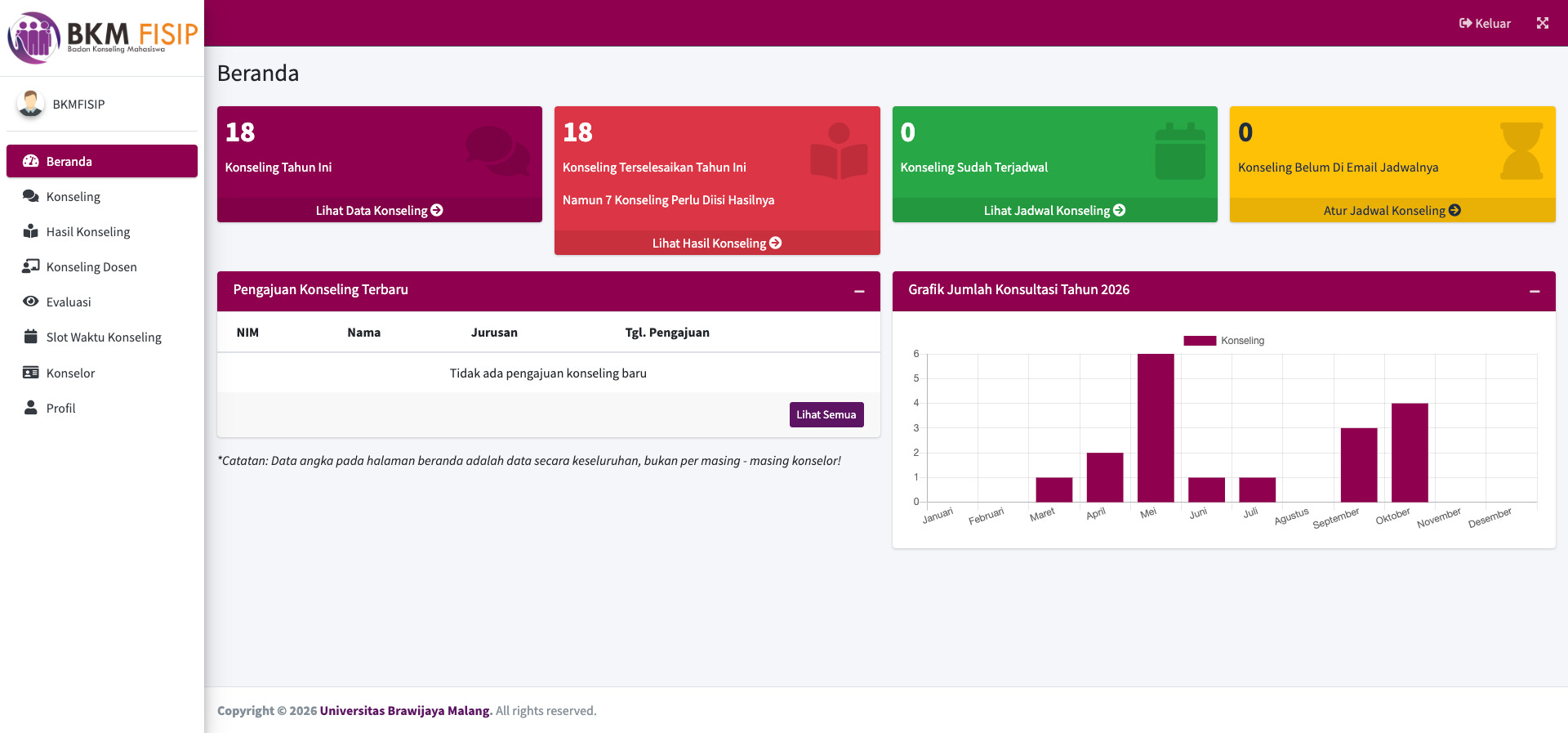Screen dimensions: 1568x733
Task: Open the Beranda menu item
Action: [102, 161]
